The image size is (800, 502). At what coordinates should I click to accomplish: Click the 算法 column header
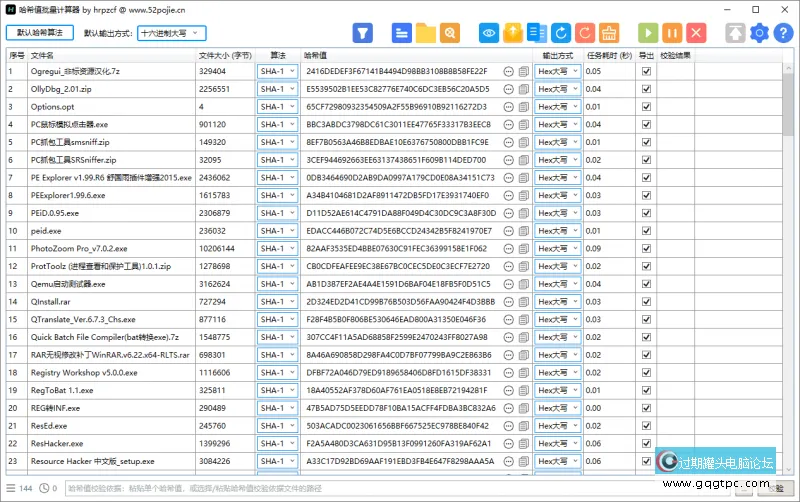[x=278, y=55]
